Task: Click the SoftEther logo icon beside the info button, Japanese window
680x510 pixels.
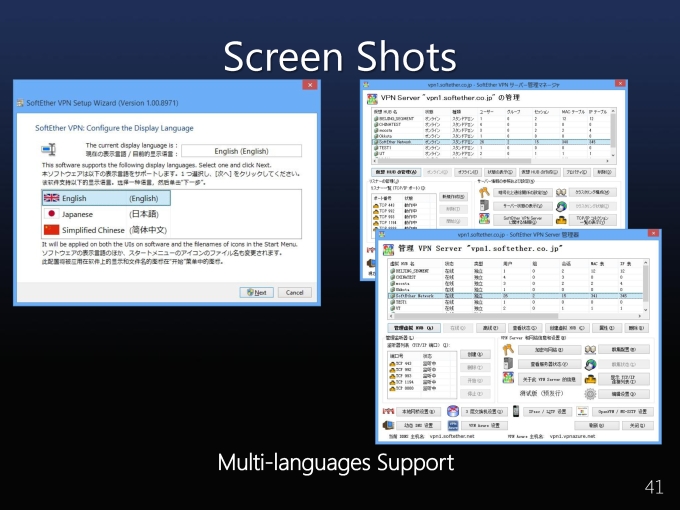Action: point(484,219)
